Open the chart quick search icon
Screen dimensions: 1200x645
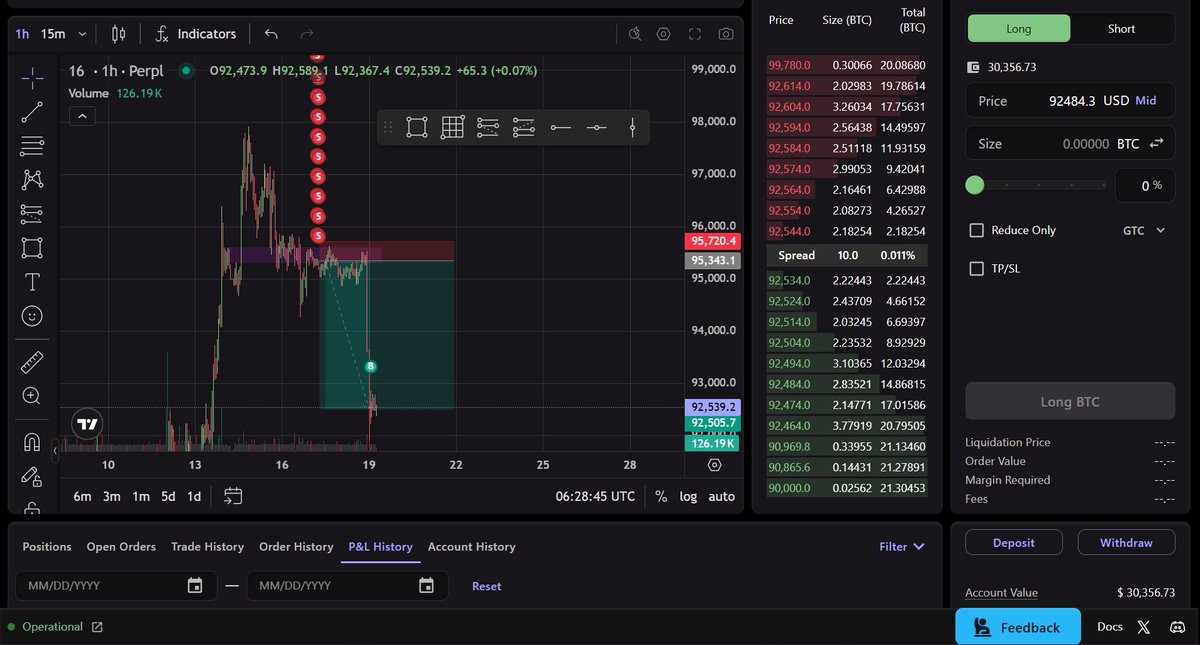click(x=635, y=34)
